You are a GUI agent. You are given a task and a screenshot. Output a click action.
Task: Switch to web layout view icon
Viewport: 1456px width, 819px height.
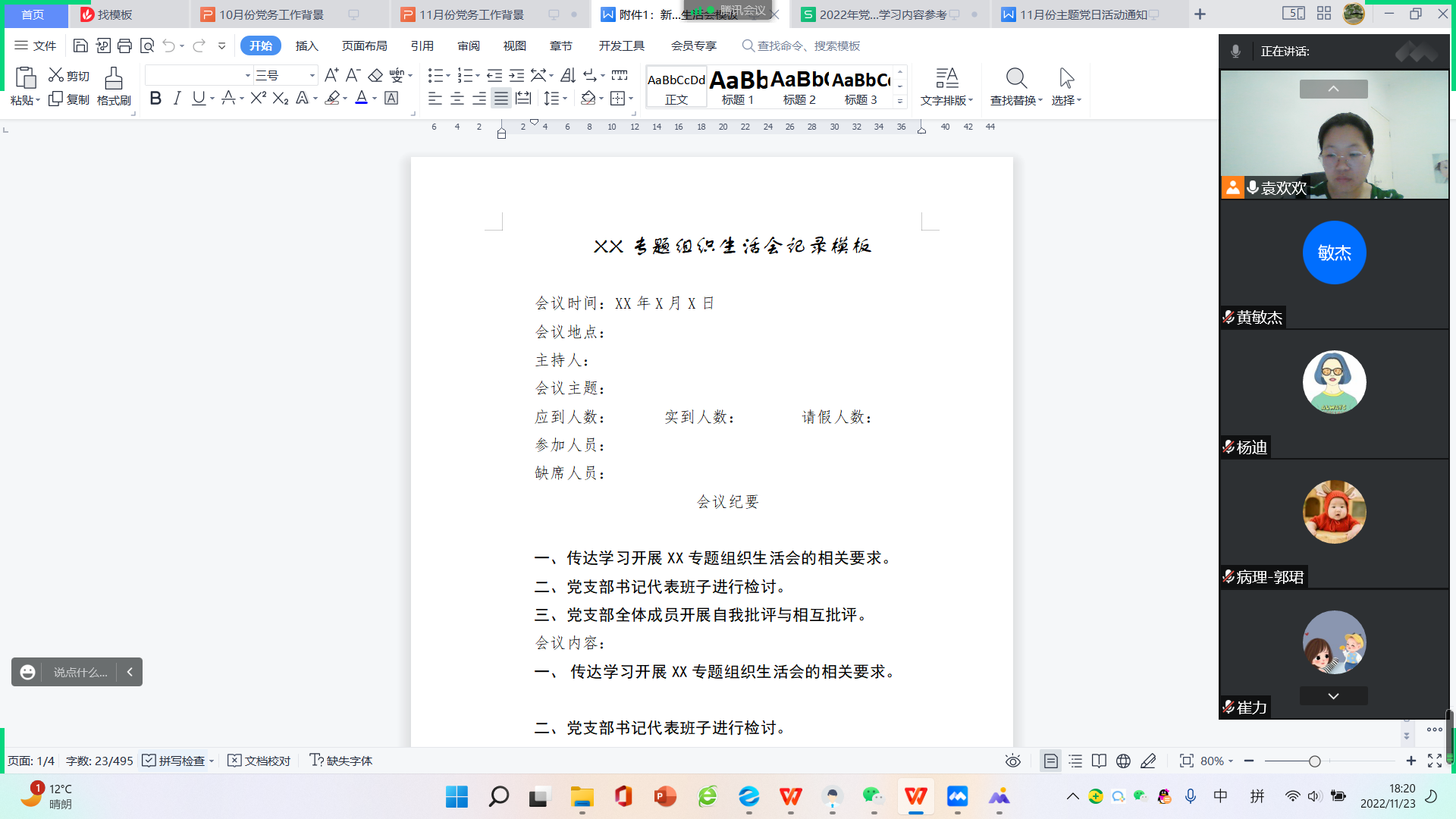[x=1123, y=761]
